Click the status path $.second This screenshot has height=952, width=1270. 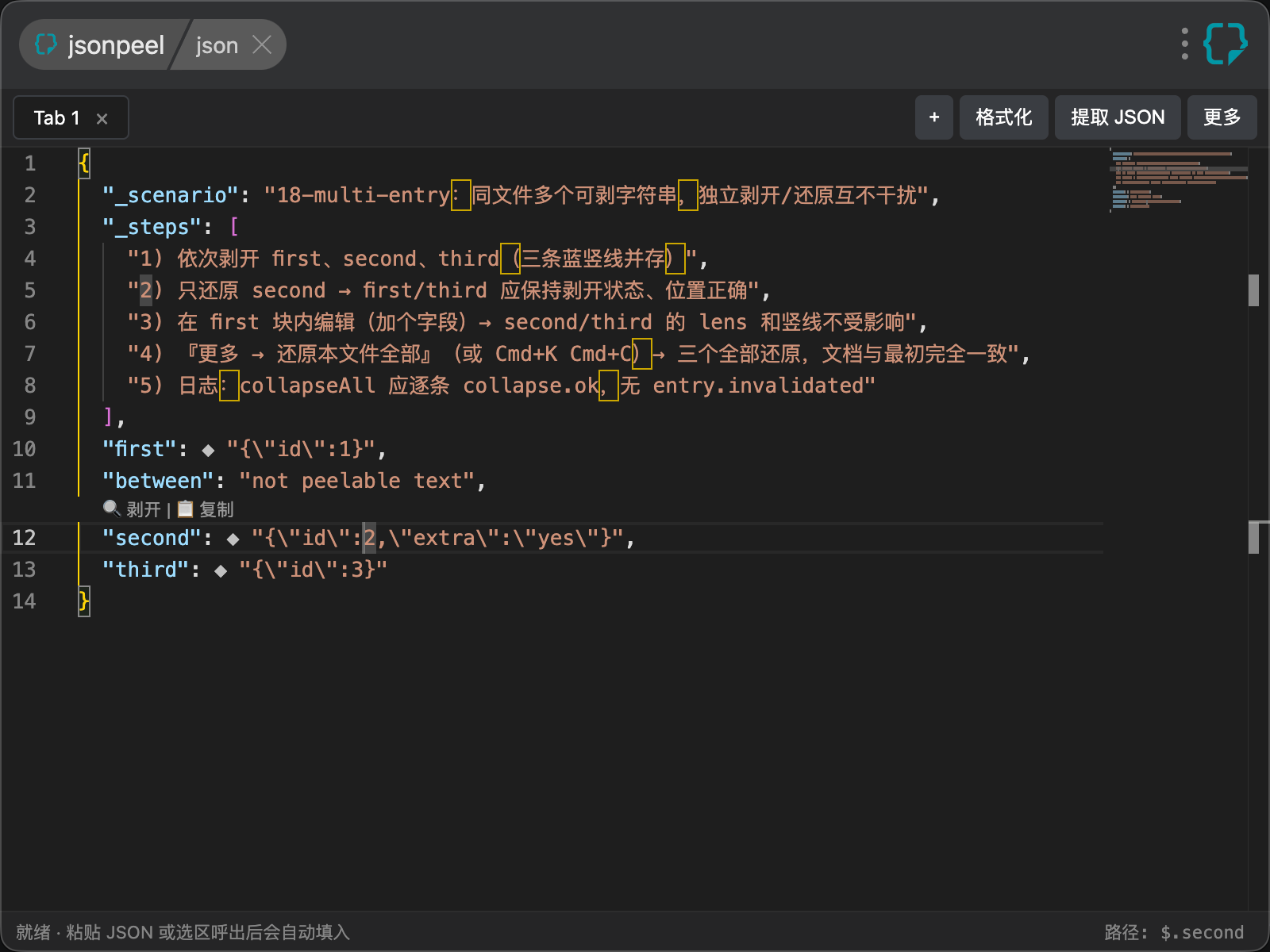(1202, 932)
